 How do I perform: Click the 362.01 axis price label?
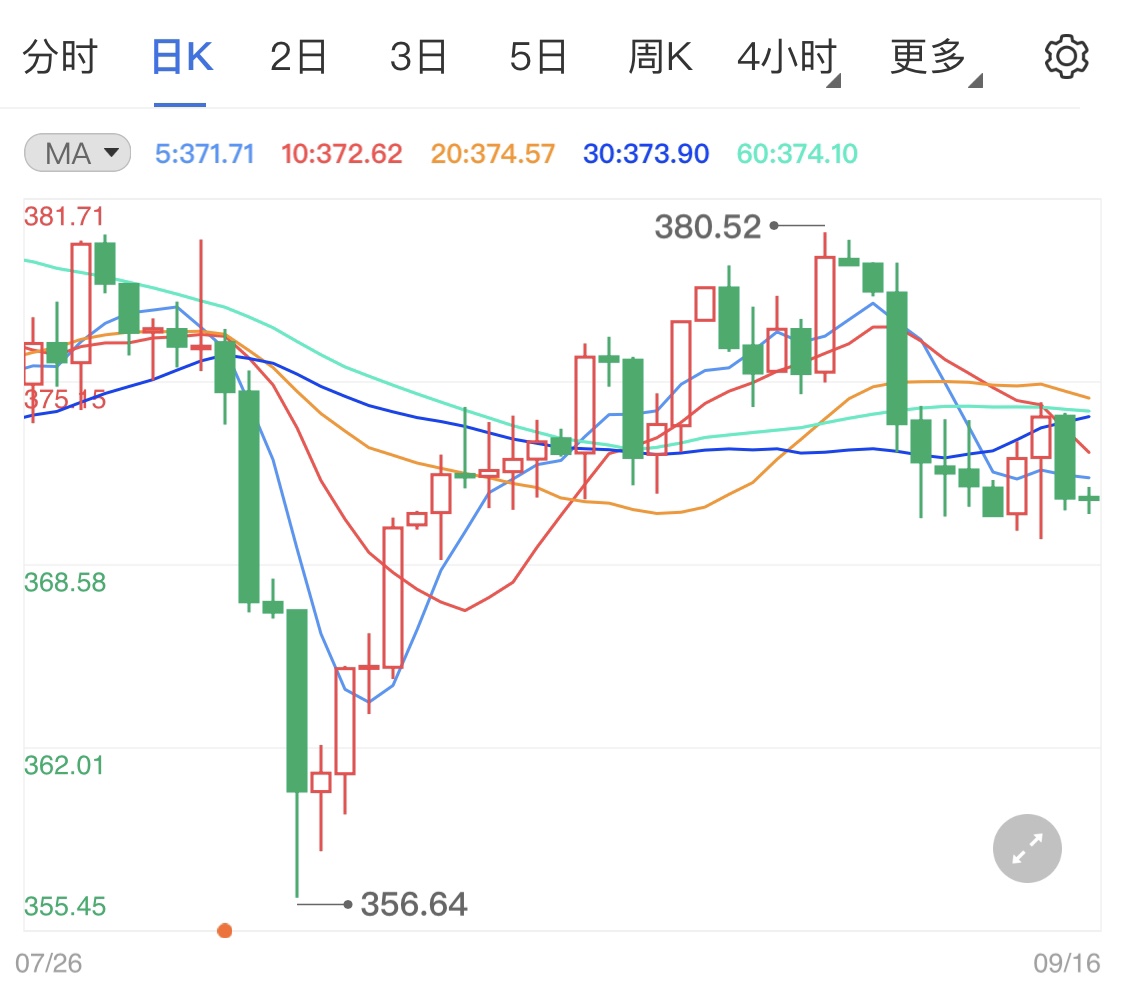[x=64, y=765]
